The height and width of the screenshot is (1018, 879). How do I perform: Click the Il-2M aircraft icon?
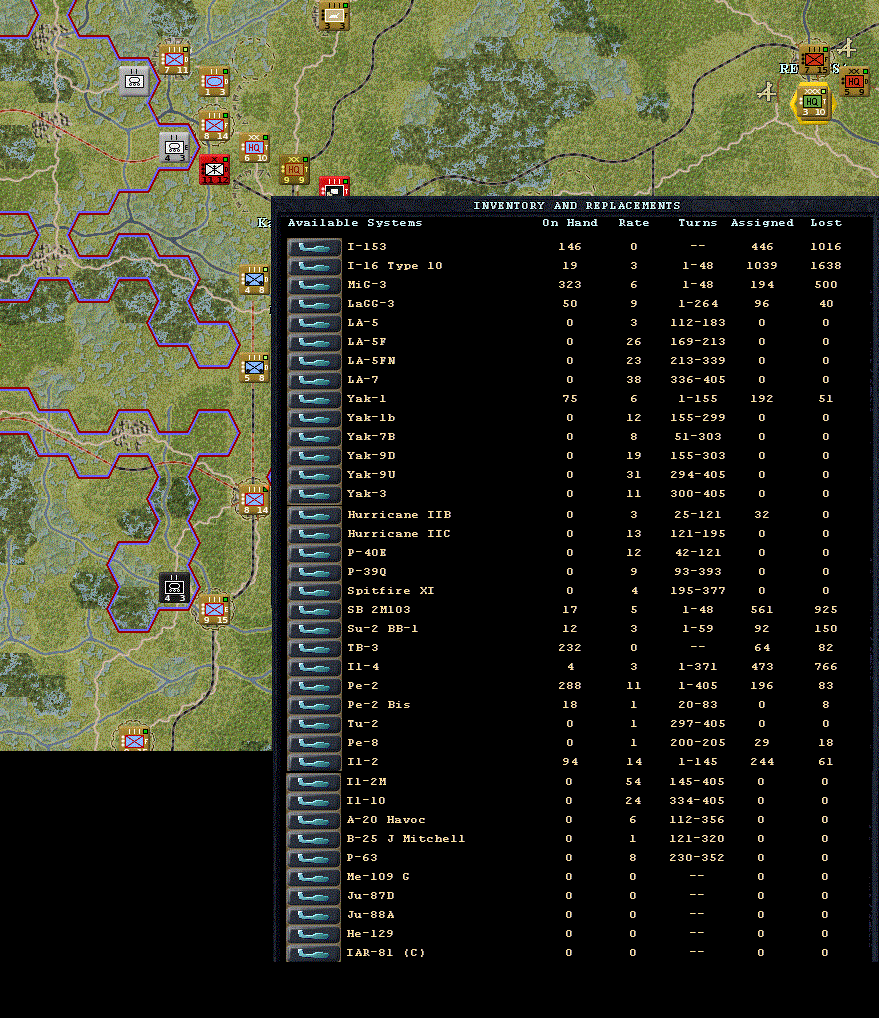[x=314, y=782]
